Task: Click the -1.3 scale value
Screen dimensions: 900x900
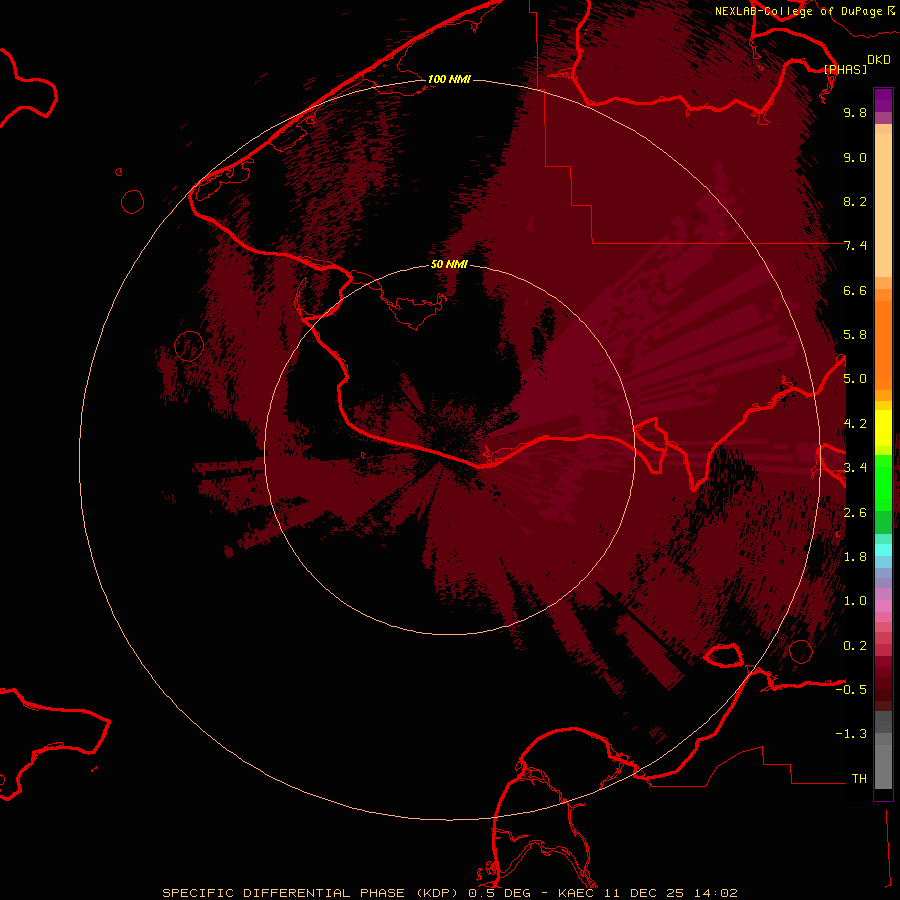Action: point(851,734)
